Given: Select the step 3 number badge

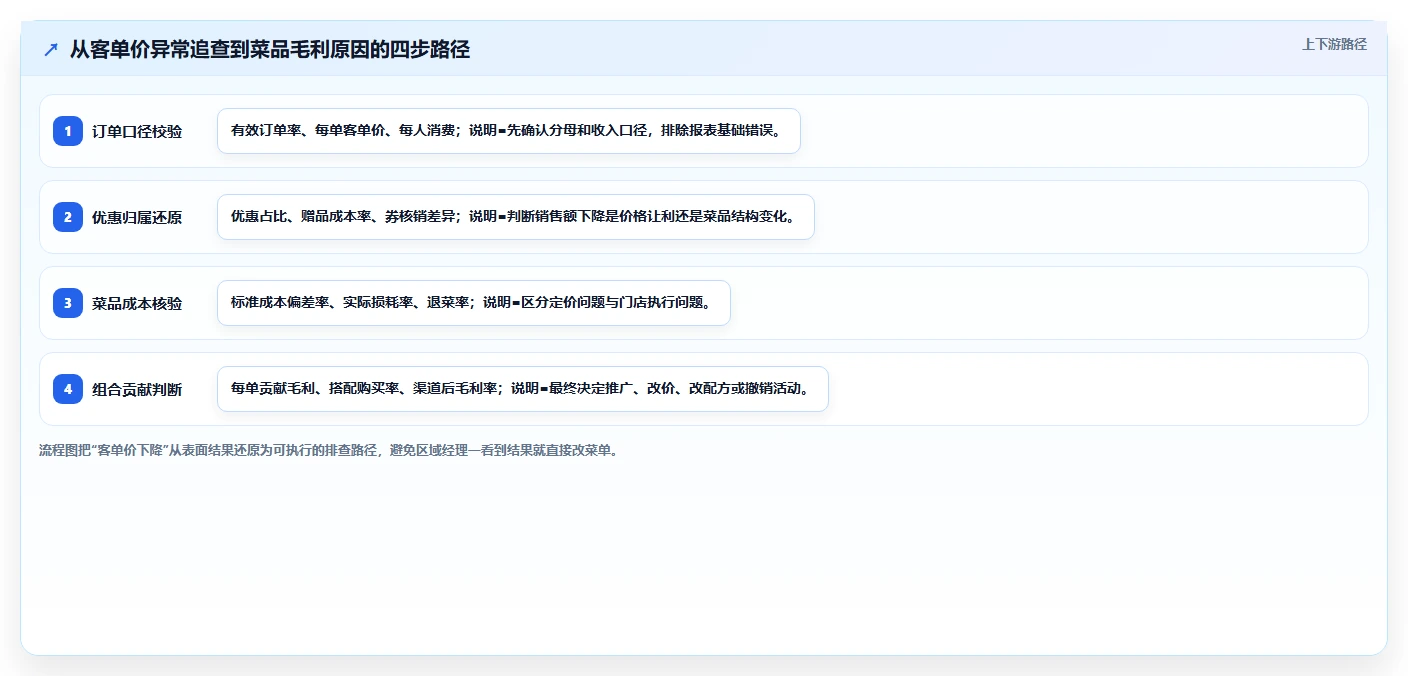Looking at the screenshot, I should [68, 303].
